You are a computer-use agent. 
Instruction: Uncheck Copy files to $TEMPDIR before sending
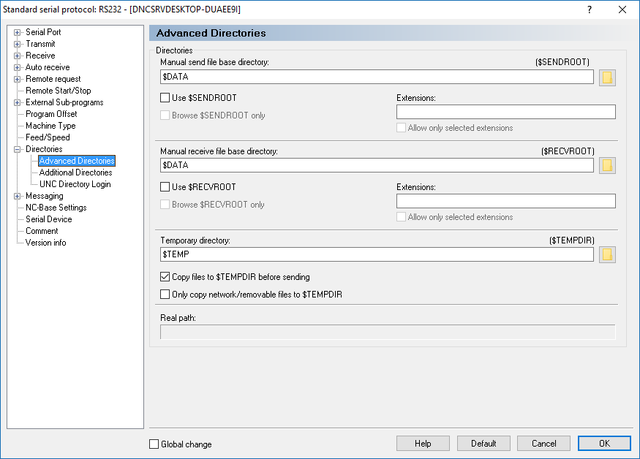165,277
